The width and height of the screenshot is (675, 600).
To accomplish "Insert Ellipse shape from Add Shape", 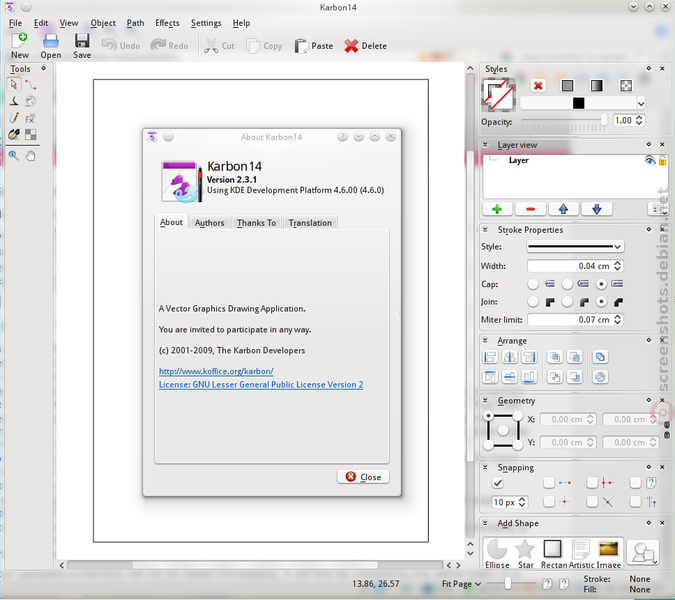I will click(x=497, y=554).
